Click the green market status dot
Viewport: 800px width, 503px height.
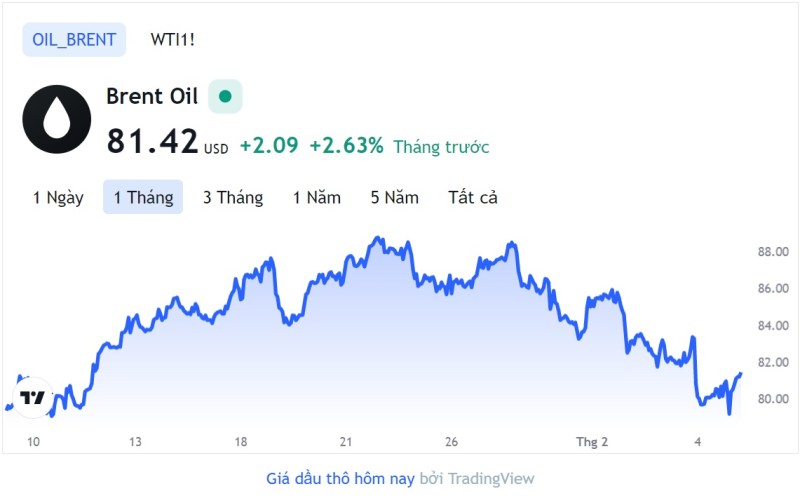tap(225, 96)
